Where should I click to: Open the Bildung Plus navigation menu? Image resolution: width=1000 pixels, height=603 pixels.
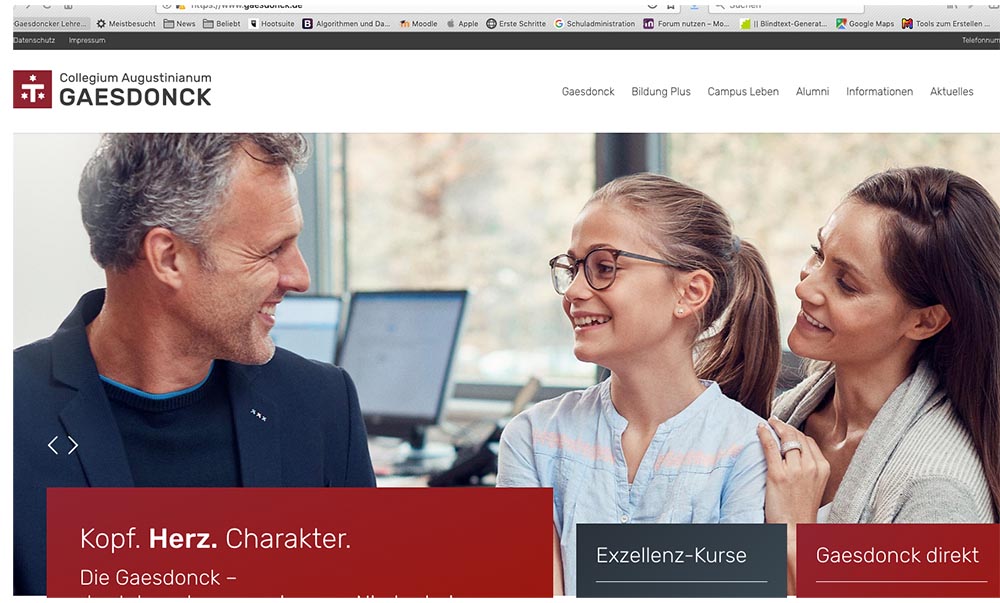pyautogui.click(x=661, y=92)
